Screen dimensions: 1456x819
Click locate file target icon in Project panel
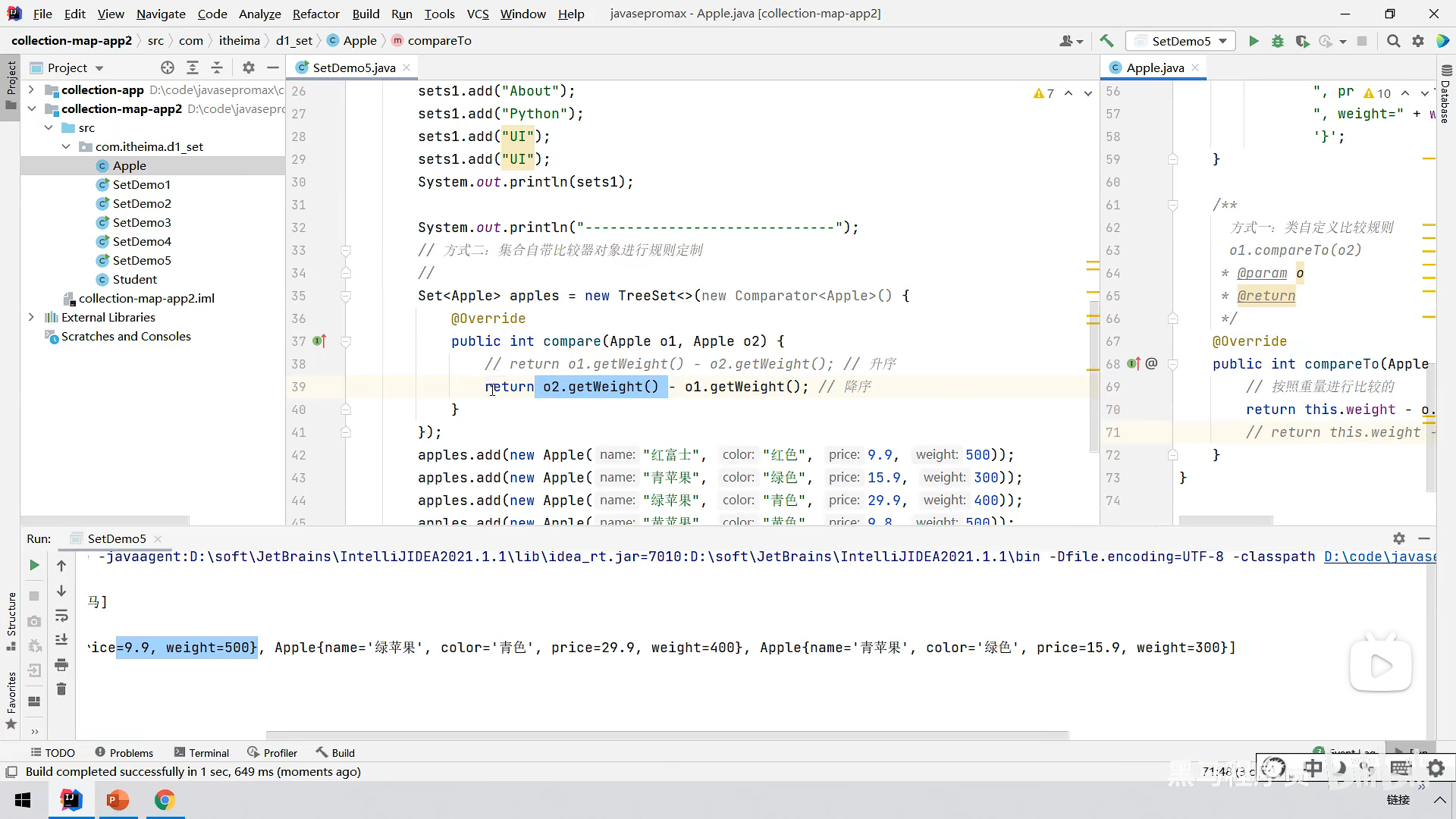(168, 68)
